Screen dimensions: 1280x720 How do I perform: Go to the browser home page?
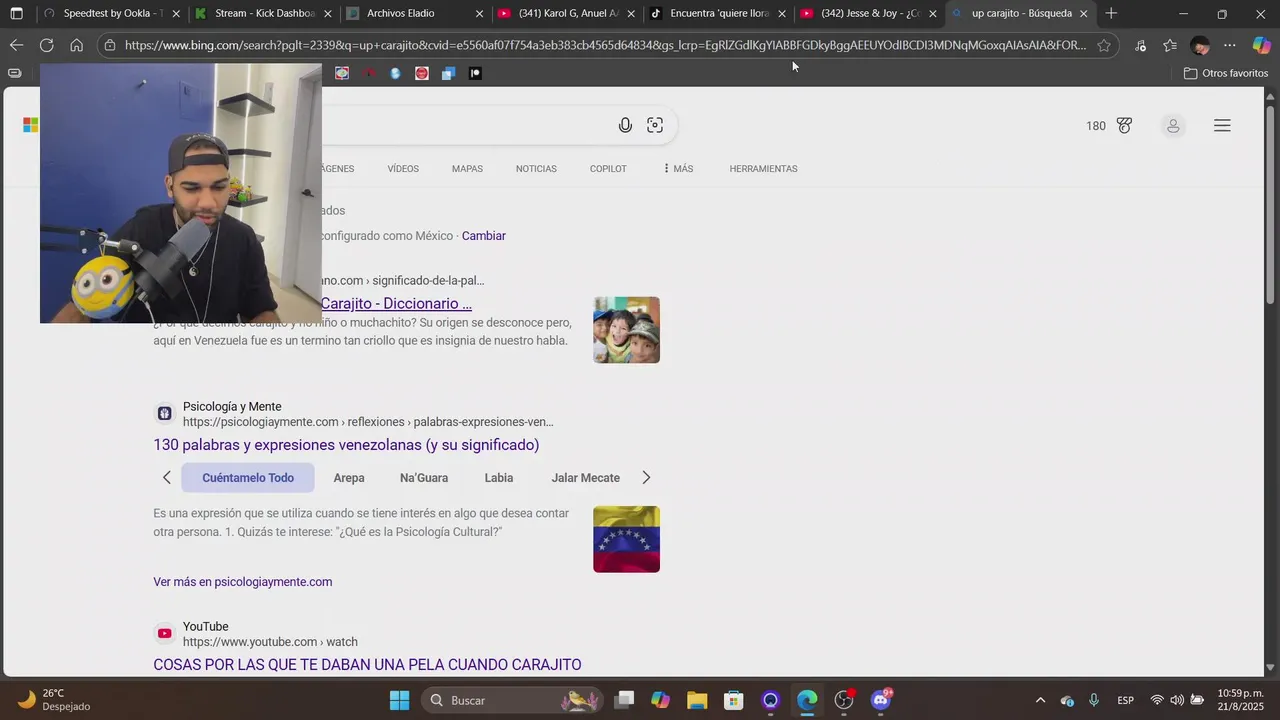(x=76, y=45)
